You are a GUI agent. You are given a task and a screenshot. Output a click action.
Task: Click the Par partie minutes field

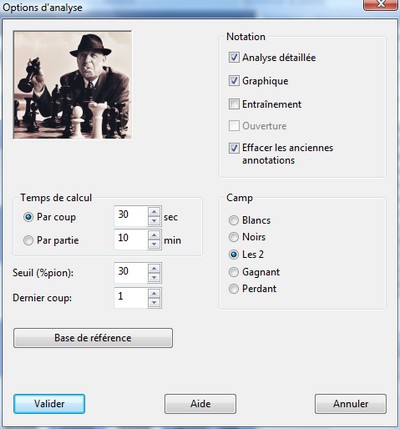(131, 239)
